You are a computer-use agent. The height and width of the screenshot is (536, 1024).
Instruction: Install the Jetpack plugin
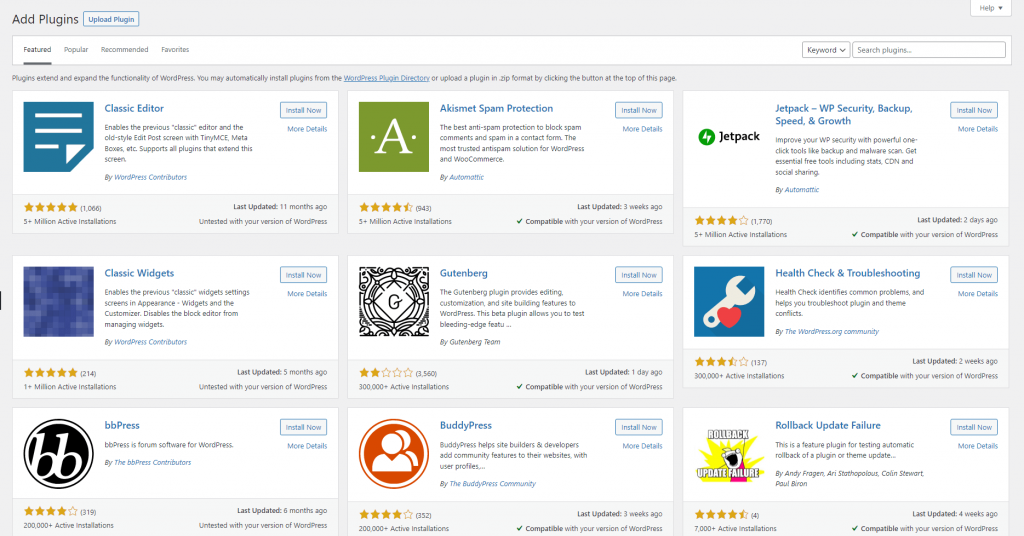(974, 110)
